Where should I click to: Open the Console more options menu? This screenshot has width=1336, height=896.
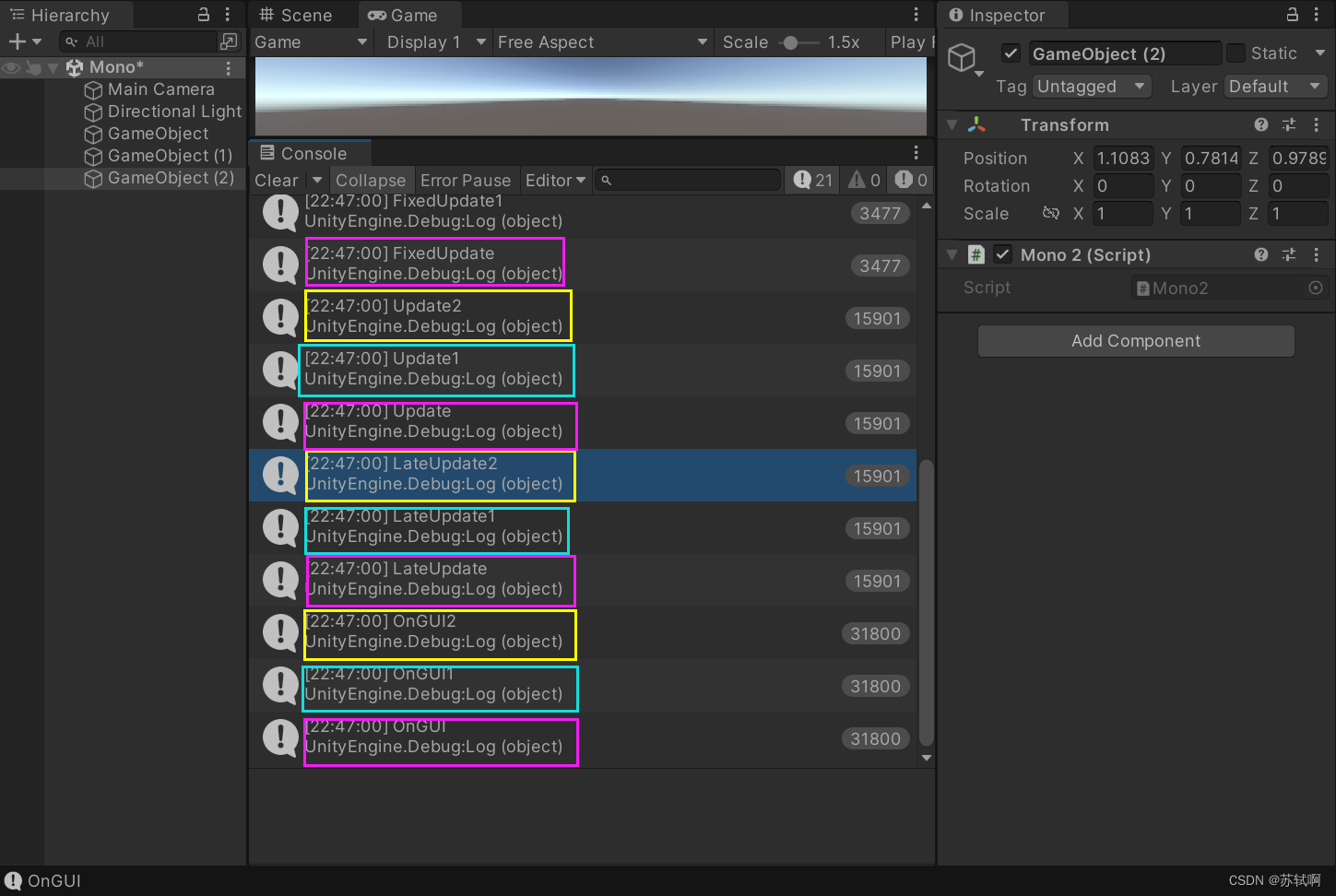(916, 152)
